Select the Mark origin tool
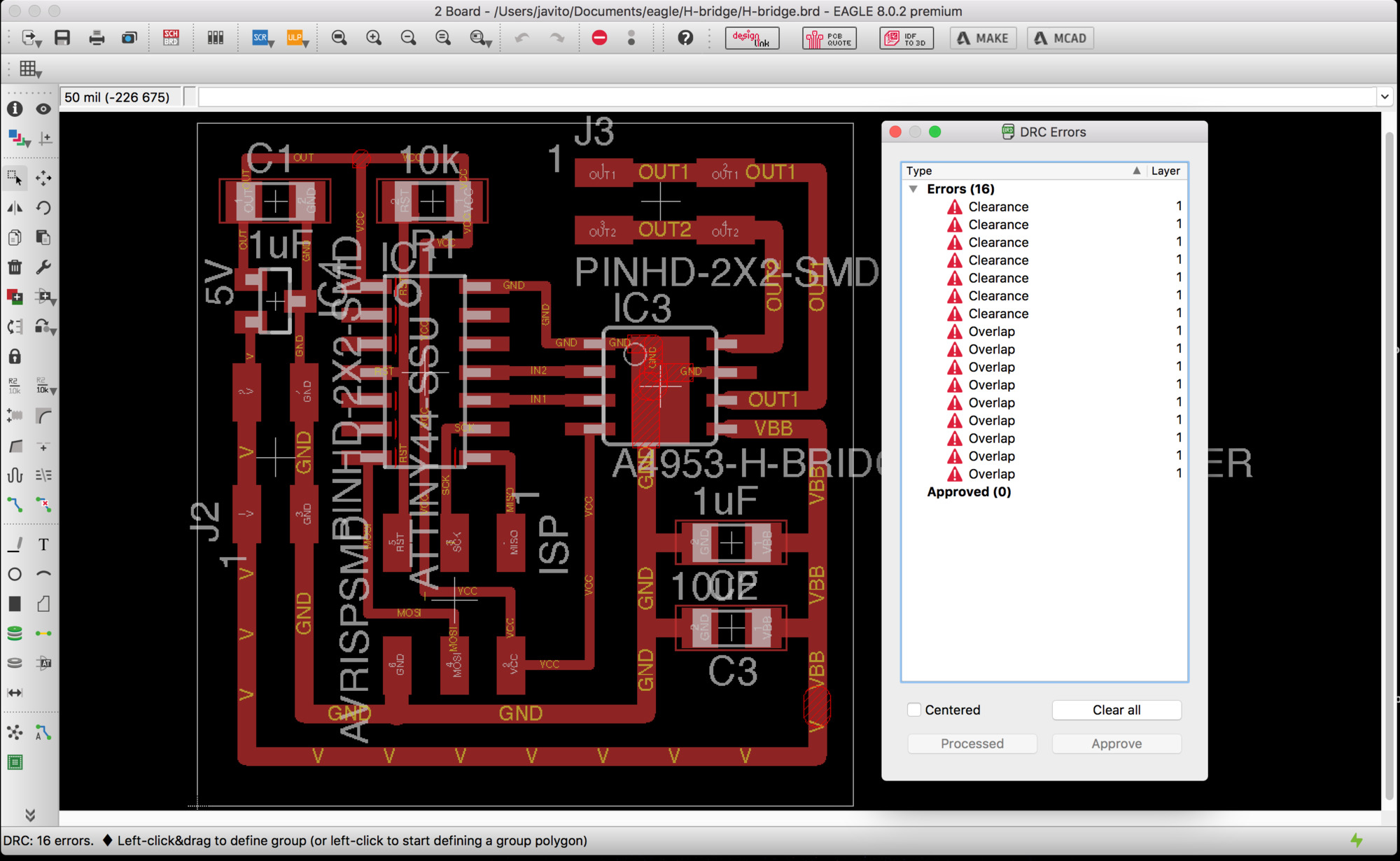 [45, 139]
